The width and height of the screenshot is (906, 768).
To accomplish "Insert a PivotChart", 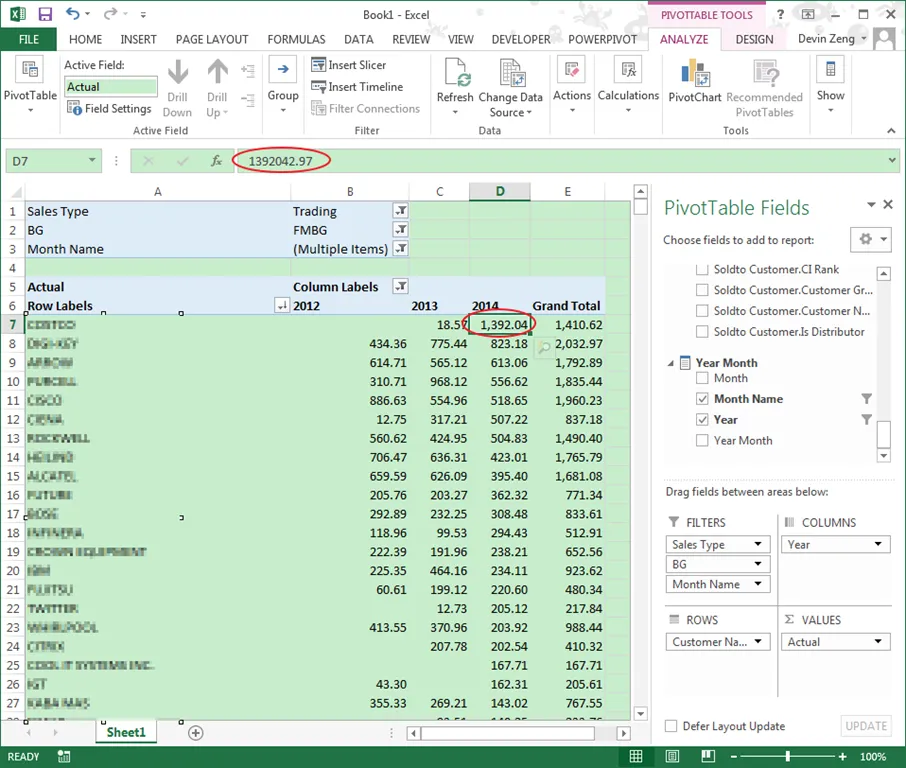I will 695,81.
